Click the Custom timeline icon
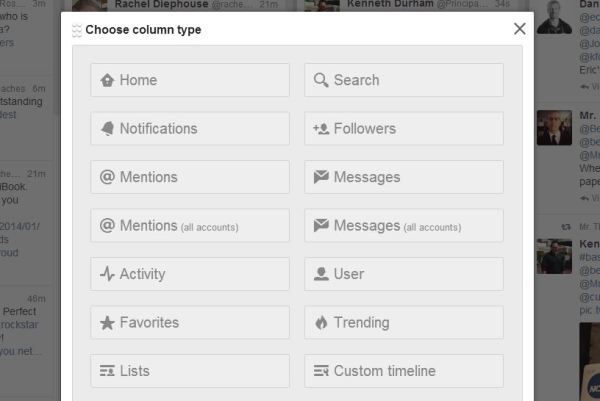This screenshot has height=401, width=600. 321,371
